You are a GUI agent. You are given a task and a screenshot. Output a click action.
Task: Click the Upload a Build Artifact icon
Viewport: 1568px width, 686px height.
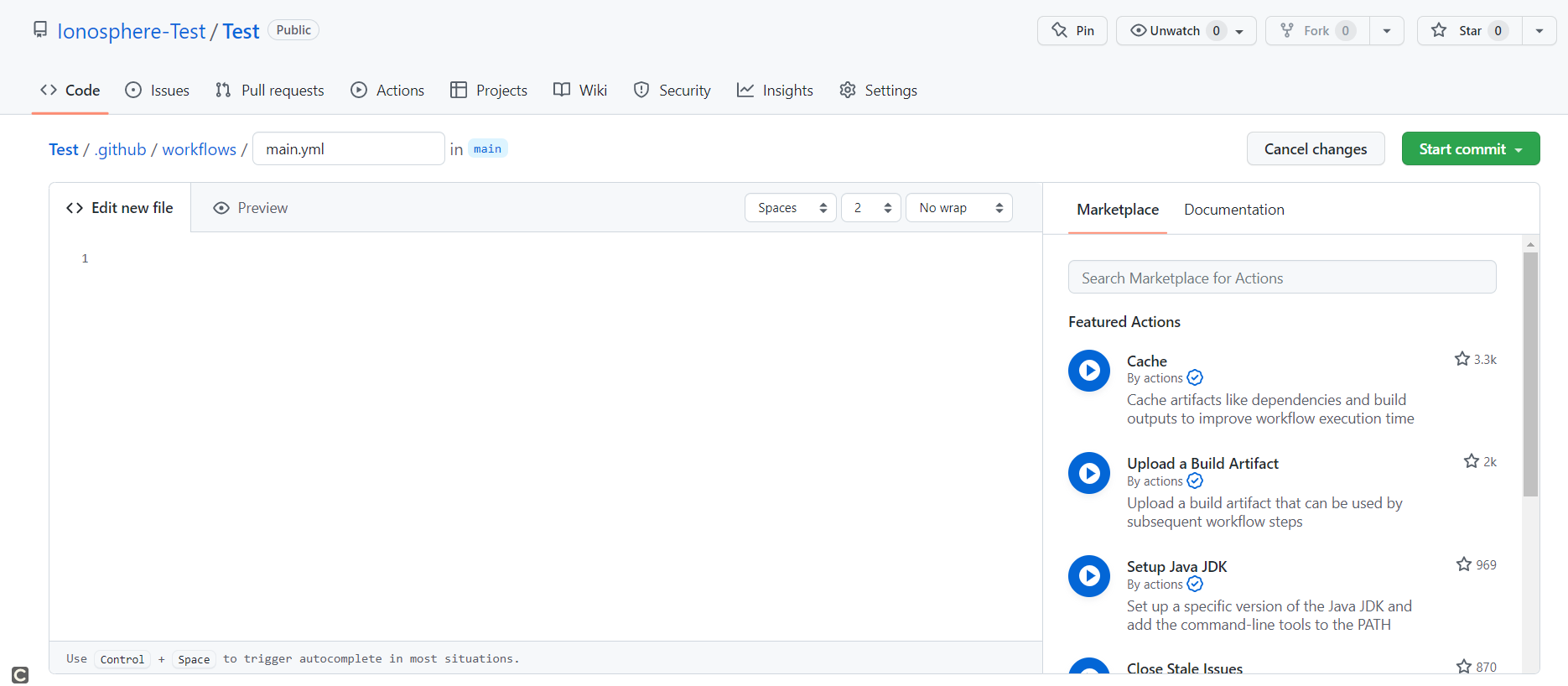click(x=1088, y=473)
